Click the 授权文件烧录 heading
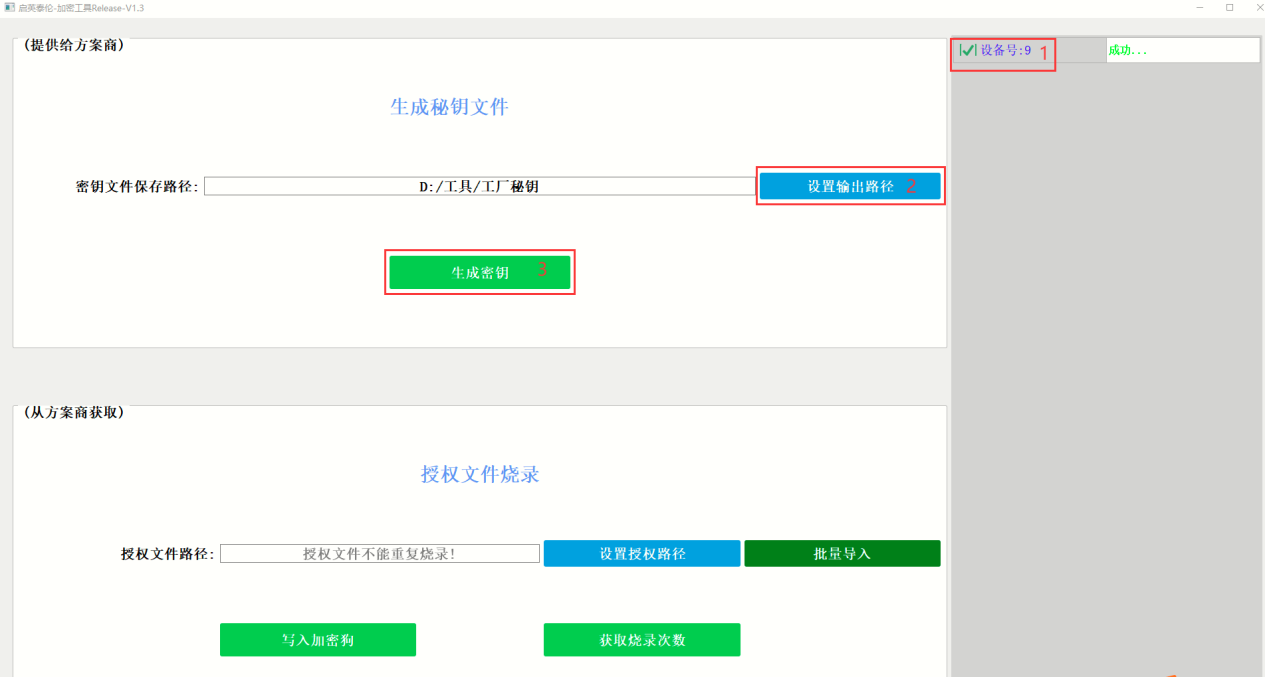This screenshot has width=1265, height=677. 480,474
